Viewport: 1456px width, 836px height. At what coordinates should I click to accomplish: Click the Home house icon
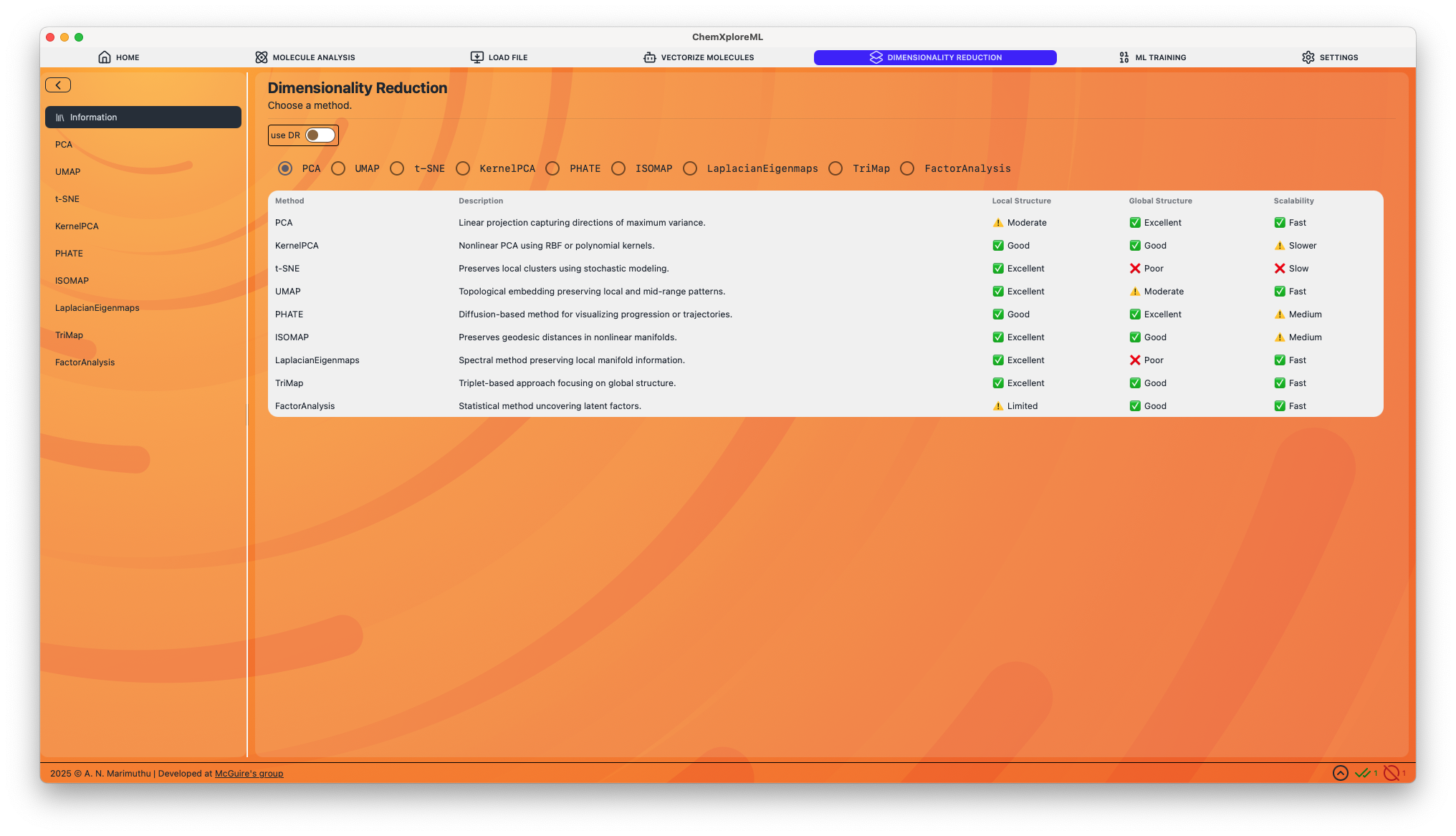point(105,57)
